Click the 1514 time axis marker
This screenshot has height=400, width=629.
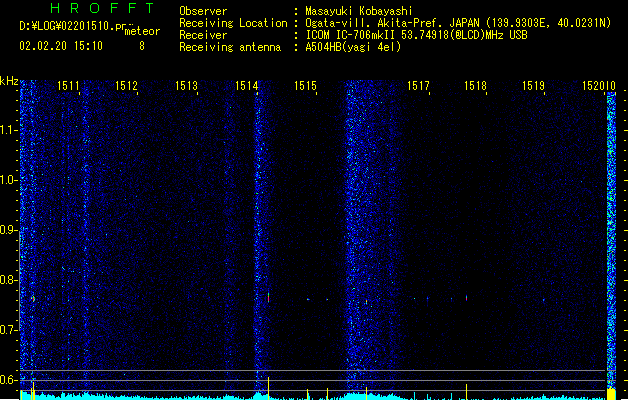pyautogui.click(x=246, y=86)
